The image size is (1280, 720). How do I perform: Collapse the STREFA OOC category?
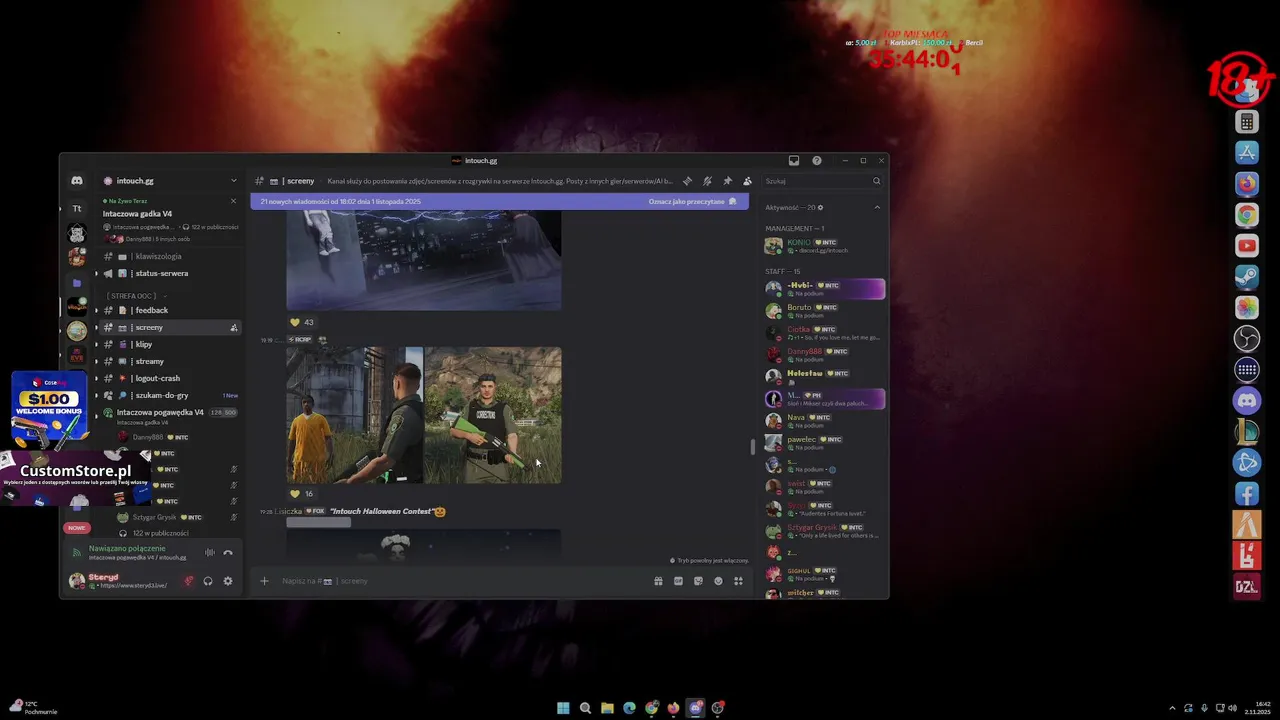tap(136, 296)
